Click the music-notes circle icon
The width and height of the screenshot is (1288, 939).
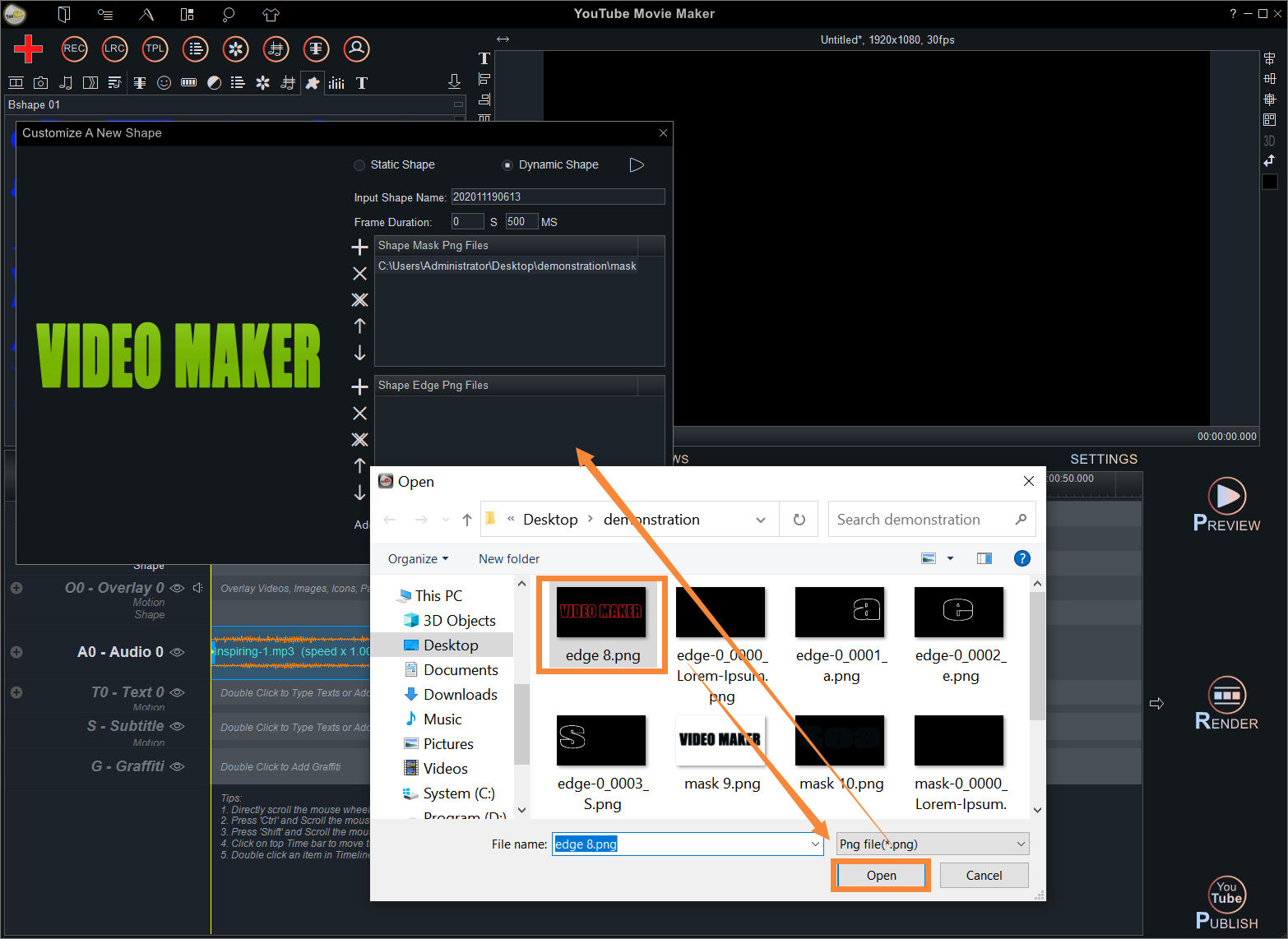(x=276, y=49)
